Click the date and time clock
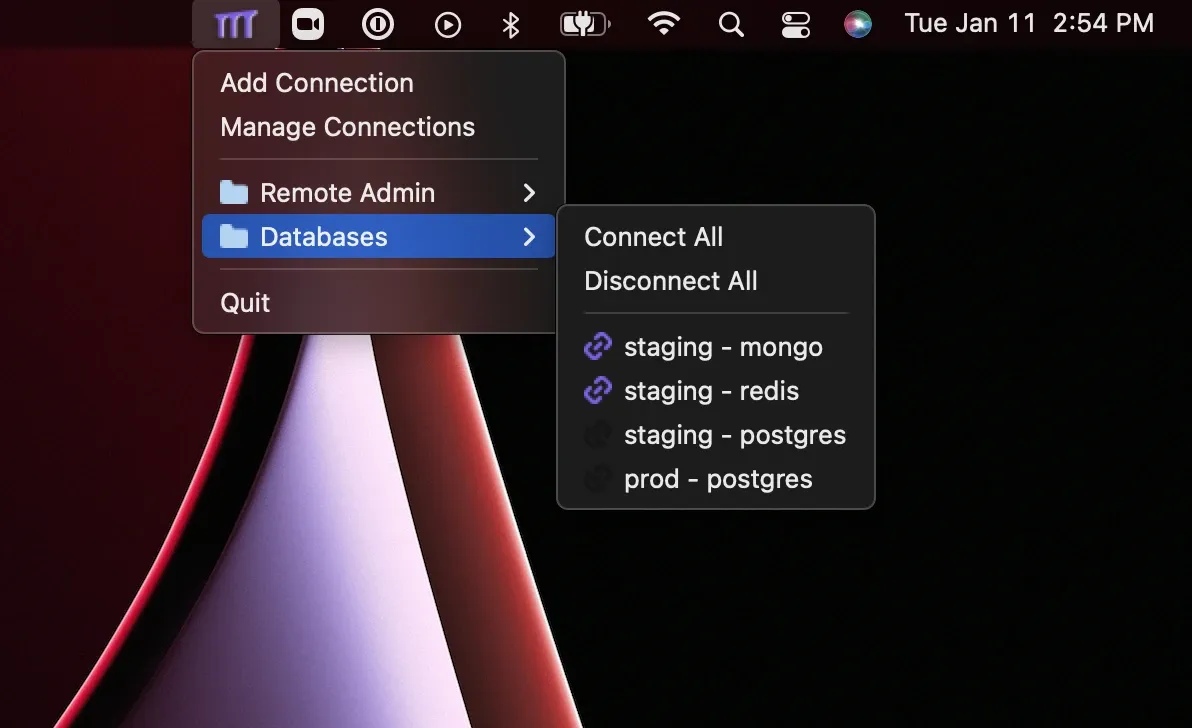Image resolution: width=1192 pixels, height=728 pixels. click(1029, 24)
